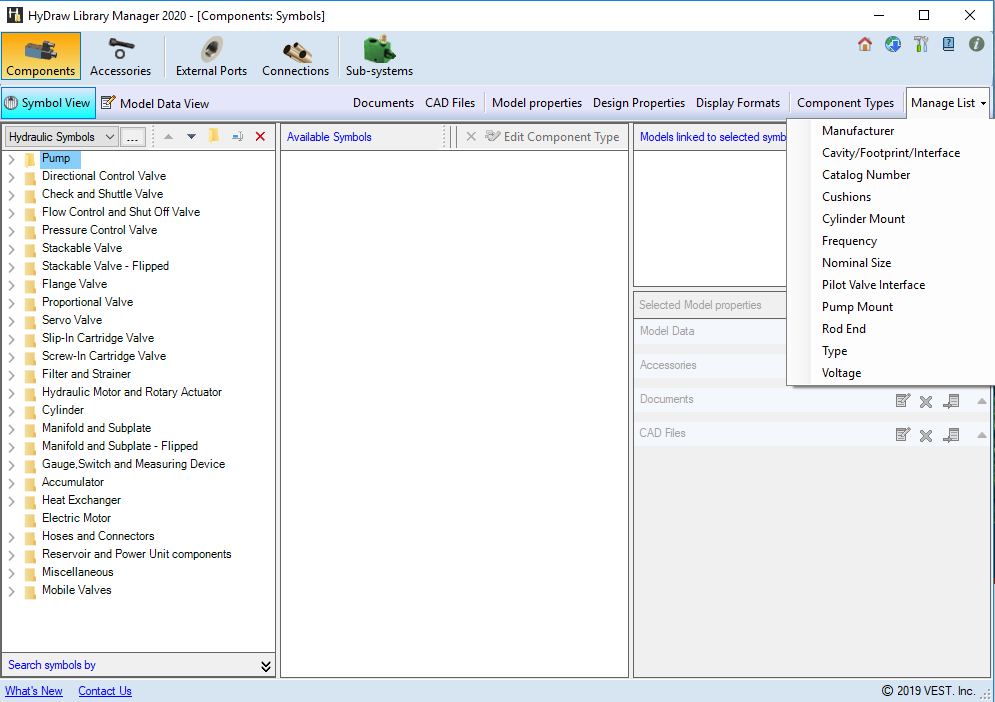
Task: Click the About info icon
Action: tap(977, 44)
